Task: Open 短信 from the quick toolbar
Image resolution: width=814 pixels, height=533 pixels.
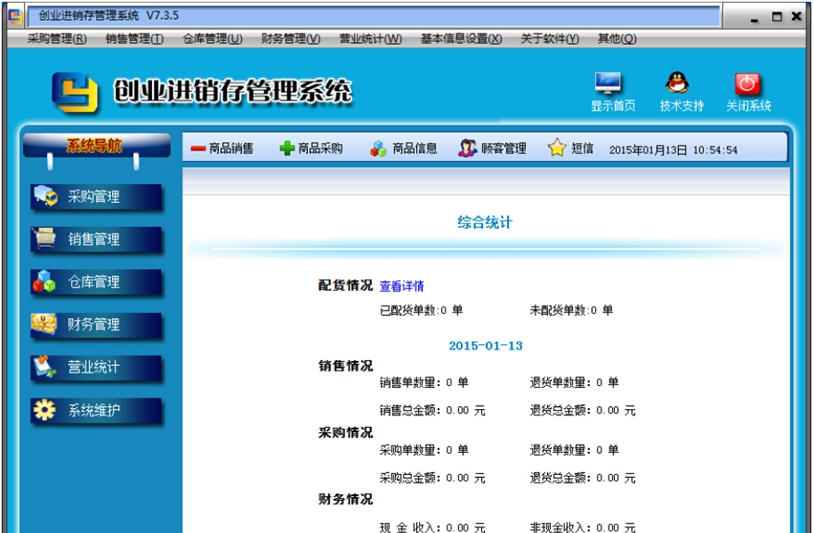Action: pos(571,148)
